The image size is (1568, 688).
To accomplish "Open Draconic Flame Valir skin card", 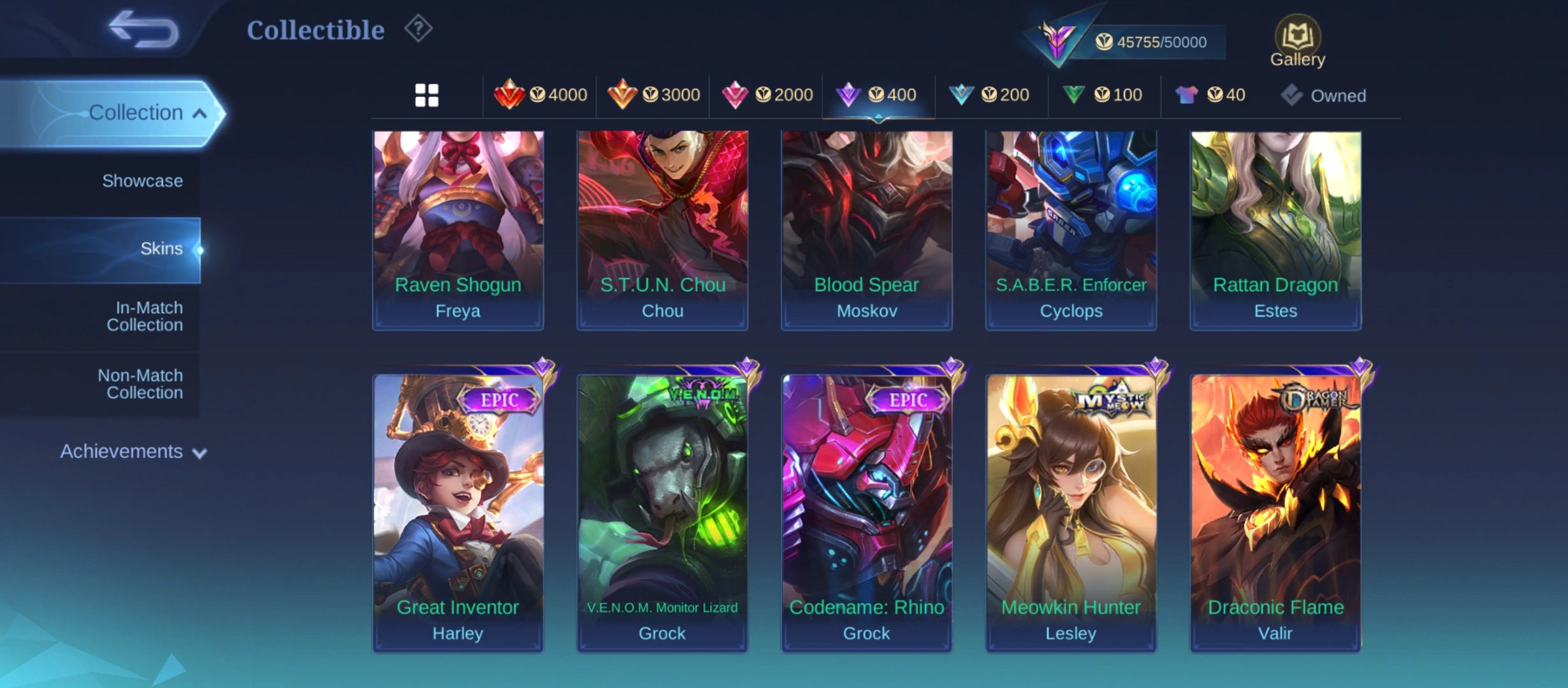I will pos(1276,513).
